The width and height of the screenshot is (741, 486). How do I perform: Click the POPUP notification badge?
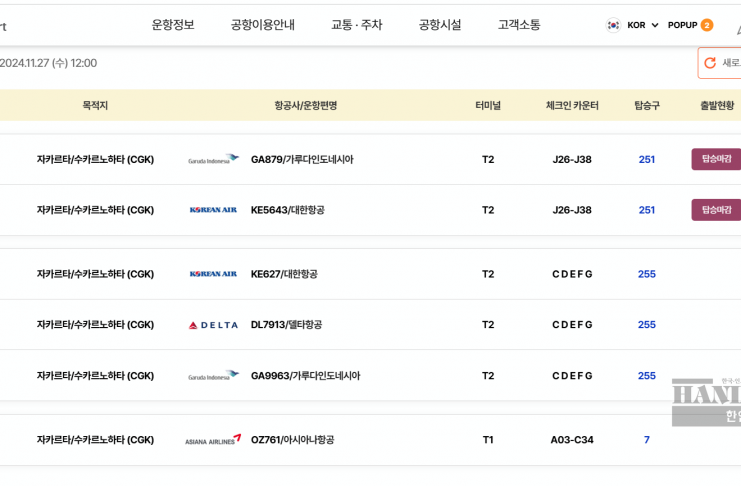(707, 25)
